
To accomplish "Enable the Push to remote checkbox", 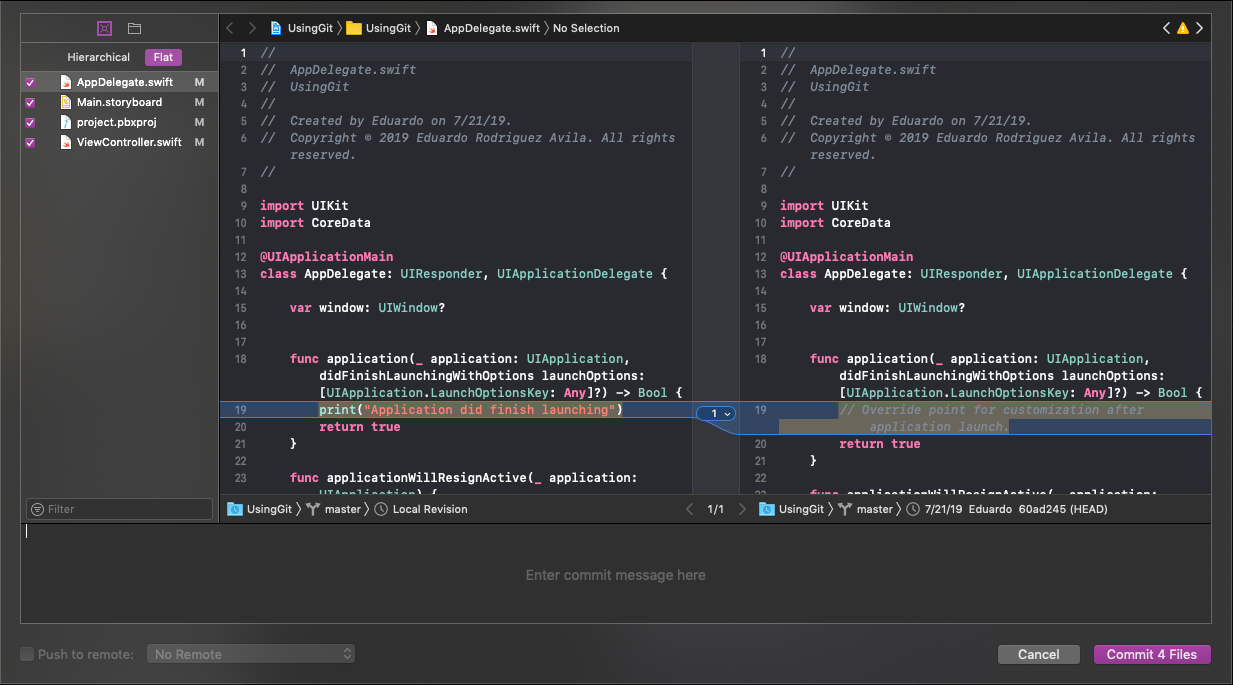I will click(x=27, y=654).
